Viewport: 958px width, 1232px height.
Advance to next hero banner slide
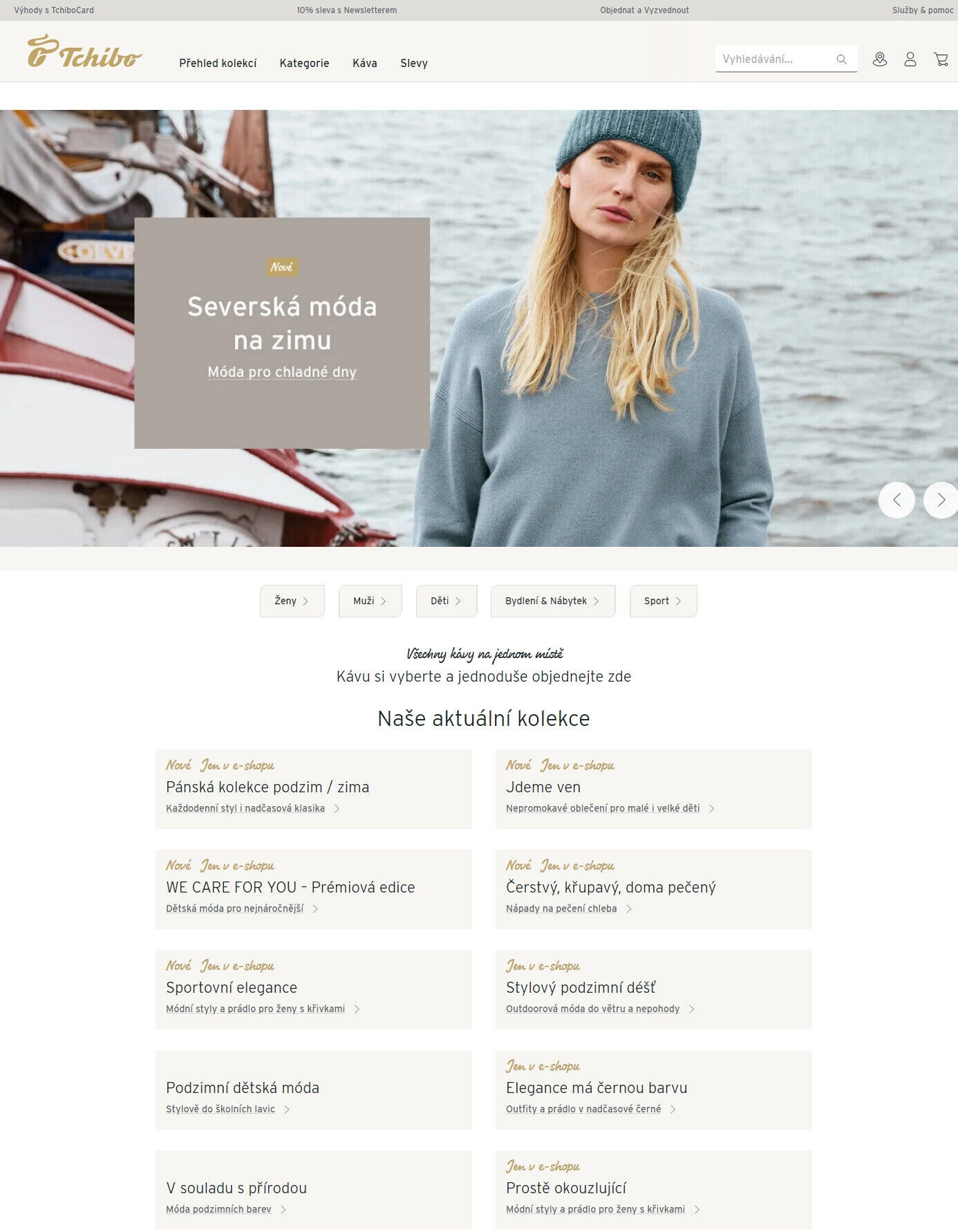click(x=941, y=500)
